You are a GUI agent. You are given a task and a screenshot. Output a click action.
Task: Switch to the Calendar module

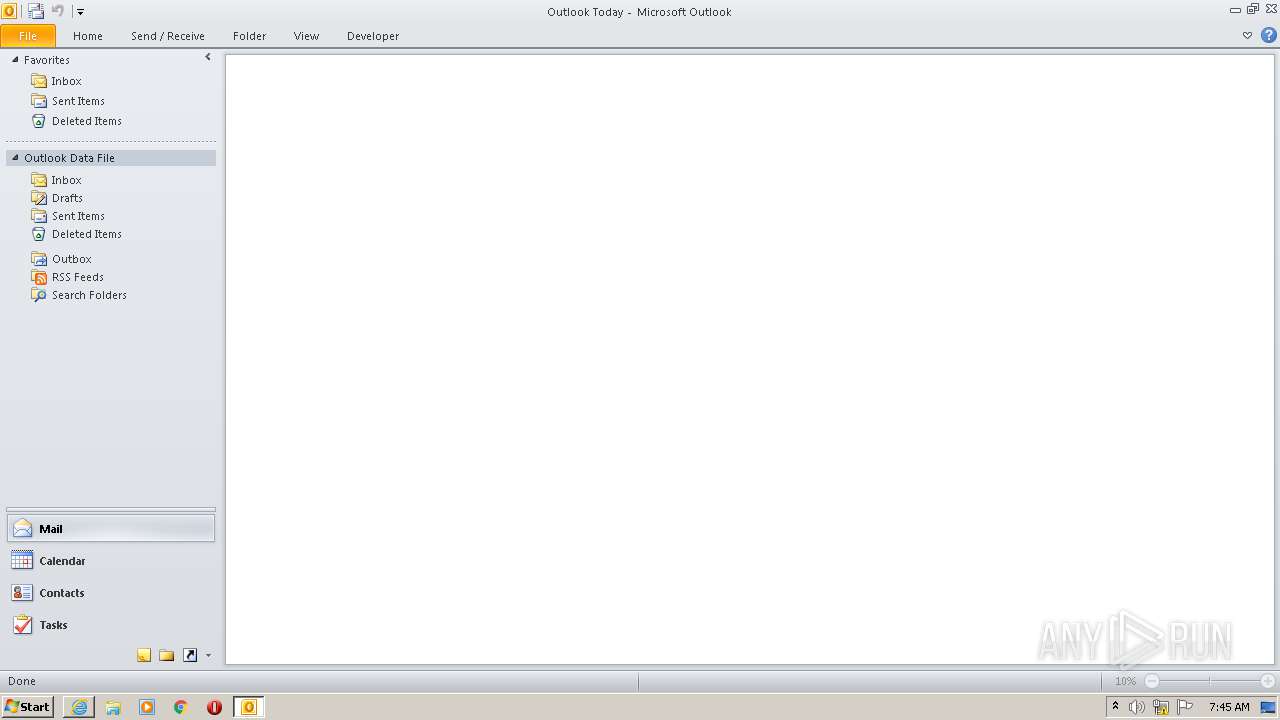pyautogui.click(x=111, y=561)
